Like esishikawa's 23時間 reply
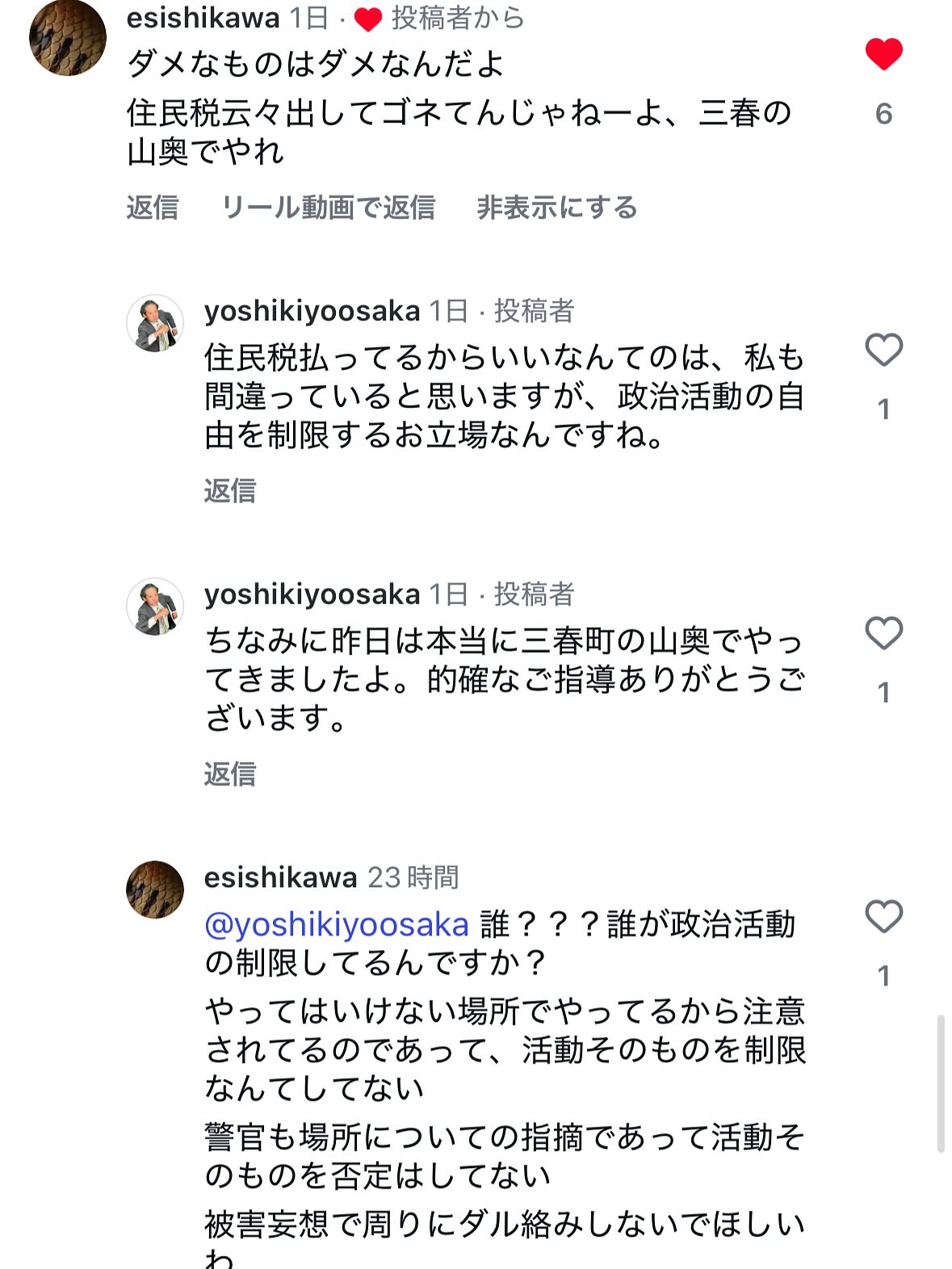Viewport: 952px width, 1269px height. 883,917
